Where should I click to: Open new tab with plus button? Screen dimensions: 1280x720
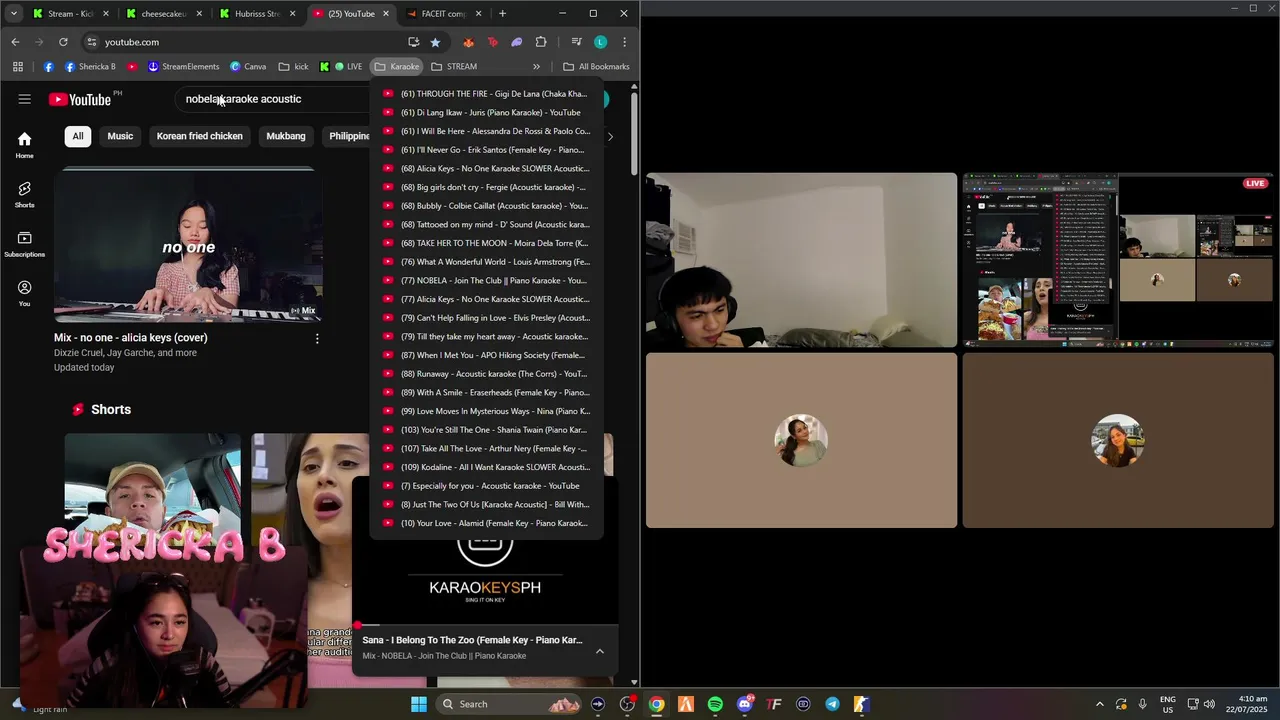502,14
